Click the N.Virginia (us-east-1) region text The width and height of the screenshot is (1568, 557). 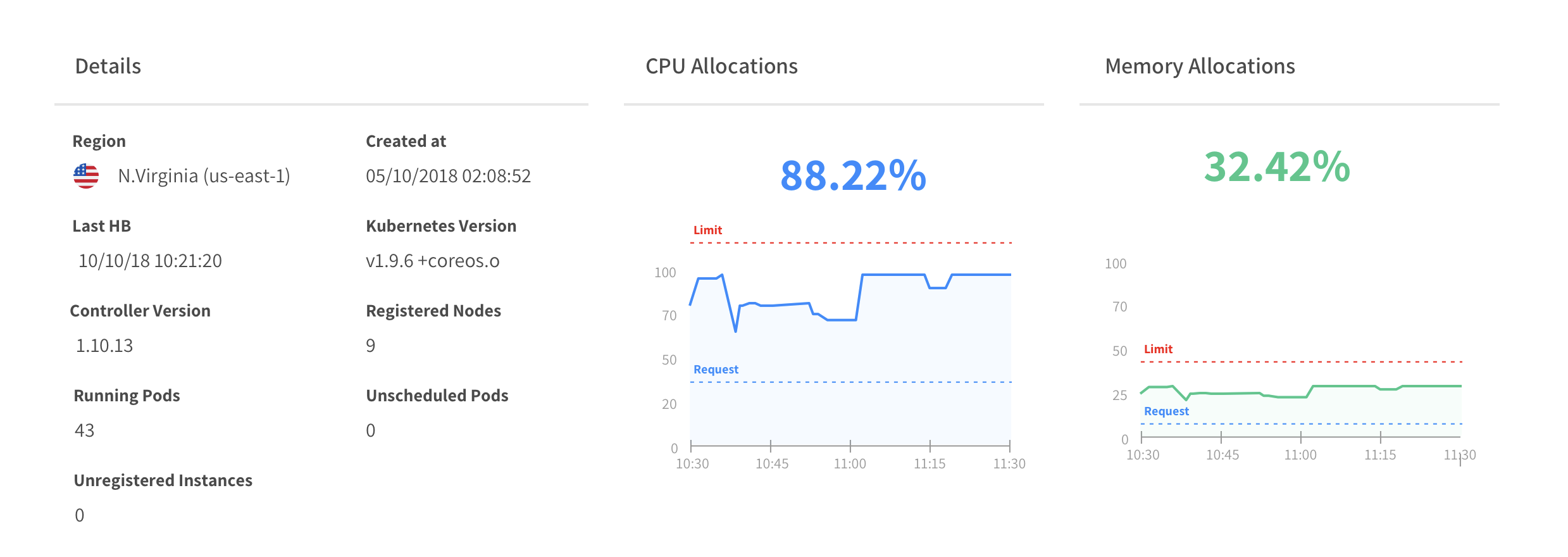tap(204, 176)
